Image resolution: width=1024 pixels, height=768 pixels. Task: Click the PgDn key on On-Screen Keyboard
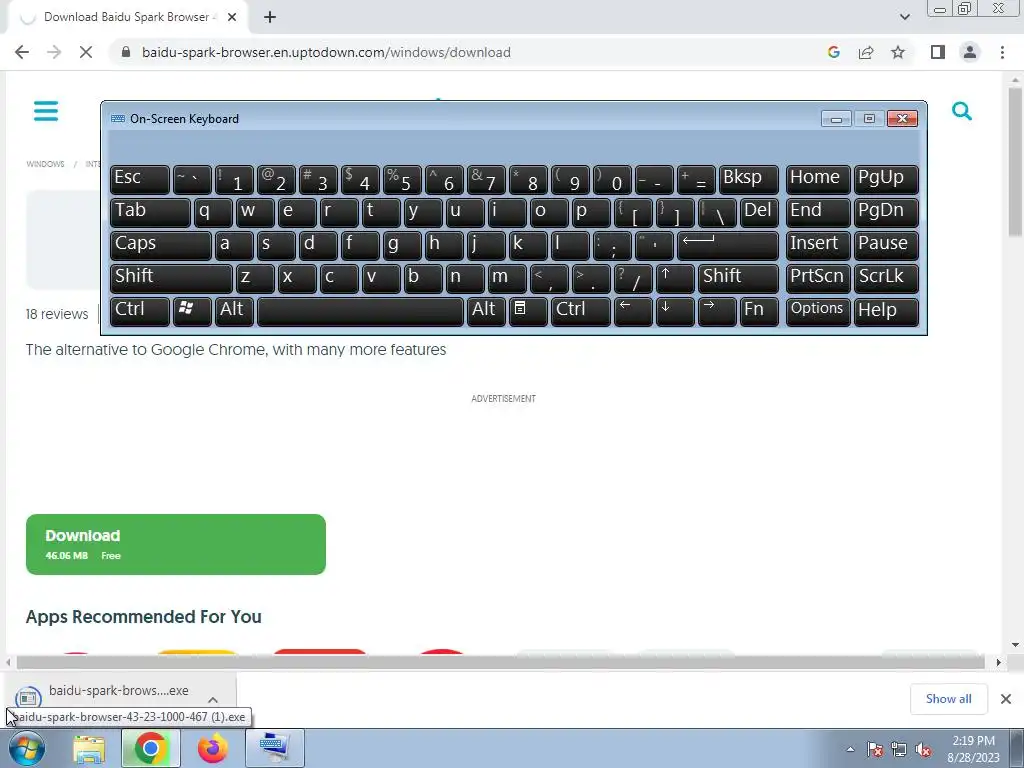click(x=886, y=212)
